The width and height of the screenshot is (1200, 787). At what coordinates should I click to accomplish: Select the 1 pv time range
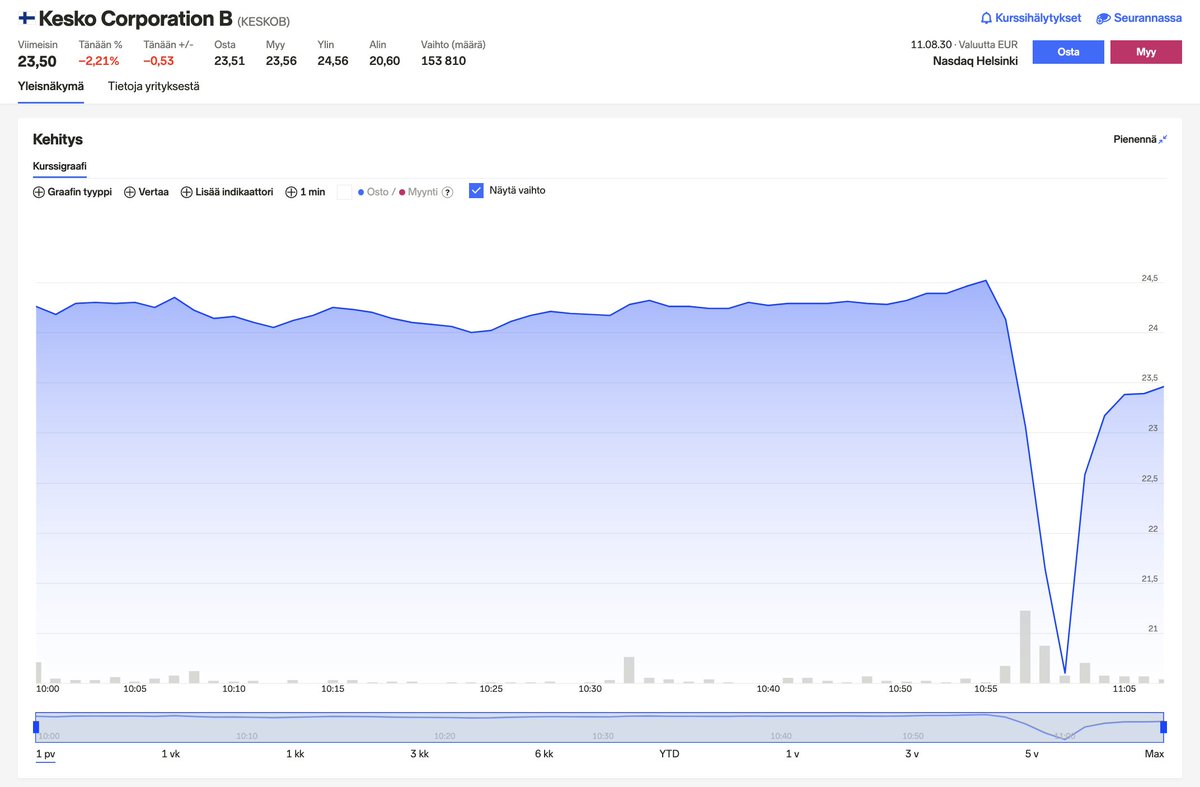[46, 754]
